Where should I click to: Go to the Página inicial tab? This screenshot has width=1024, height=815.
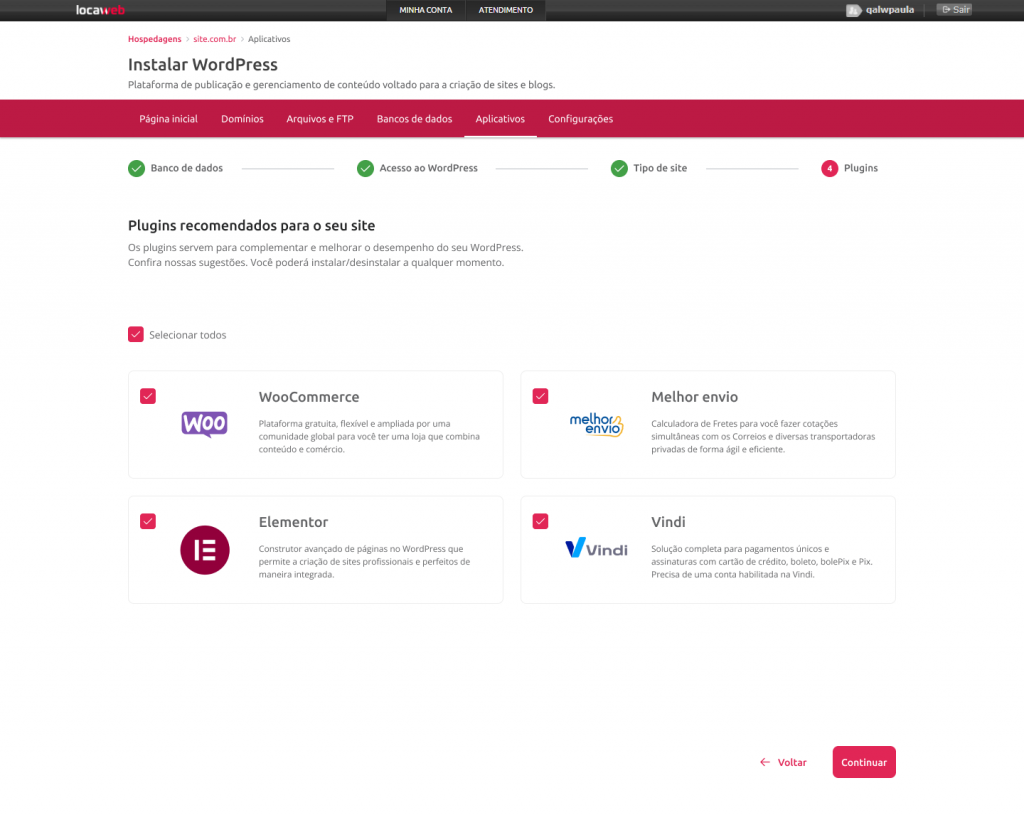(168, 119)
